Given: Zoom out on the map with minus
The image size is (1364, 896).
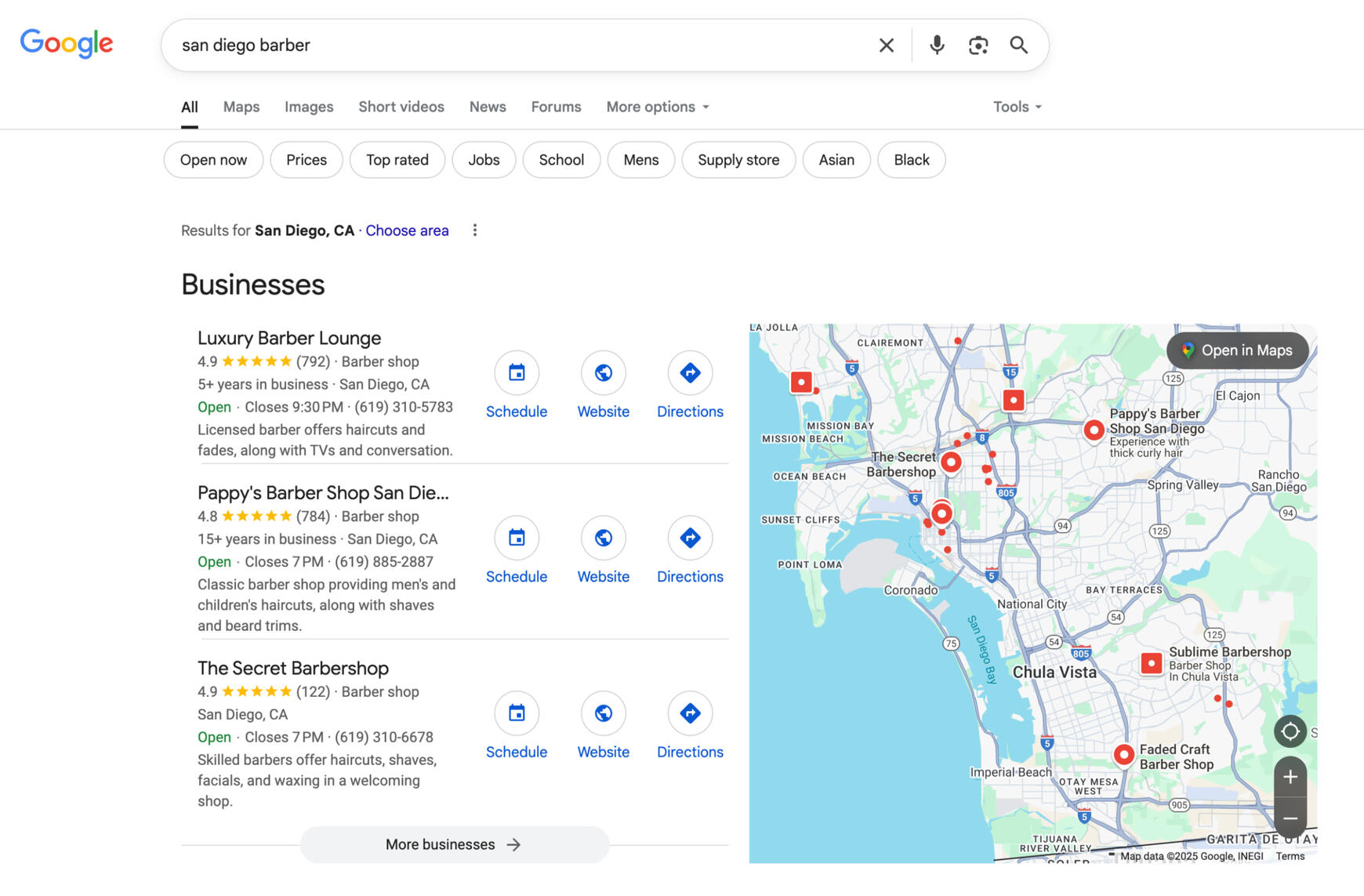Looking at the screenshot, I should 1290,818.
